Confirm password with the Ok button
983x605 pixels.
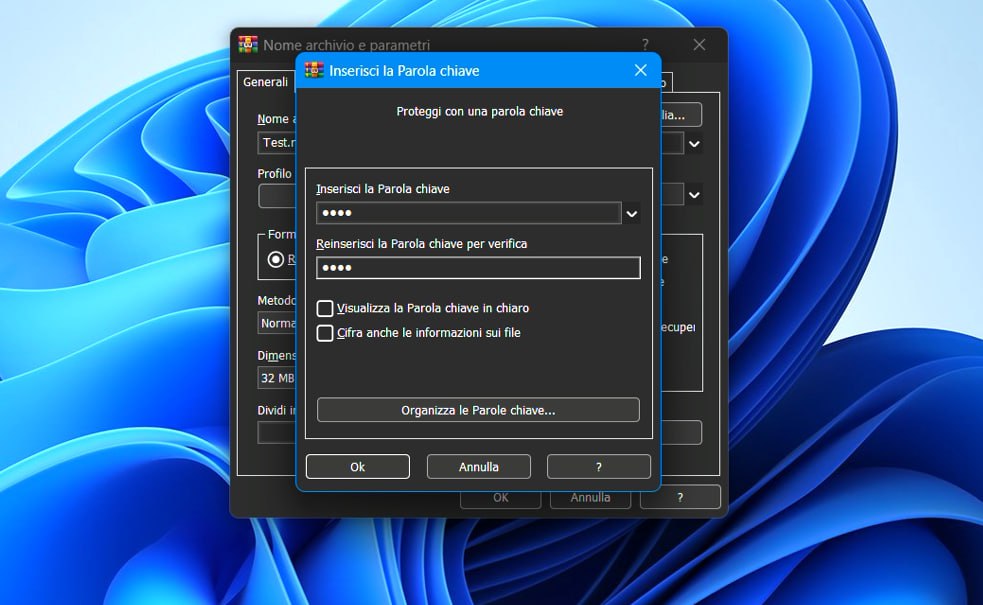click(357, 467)
